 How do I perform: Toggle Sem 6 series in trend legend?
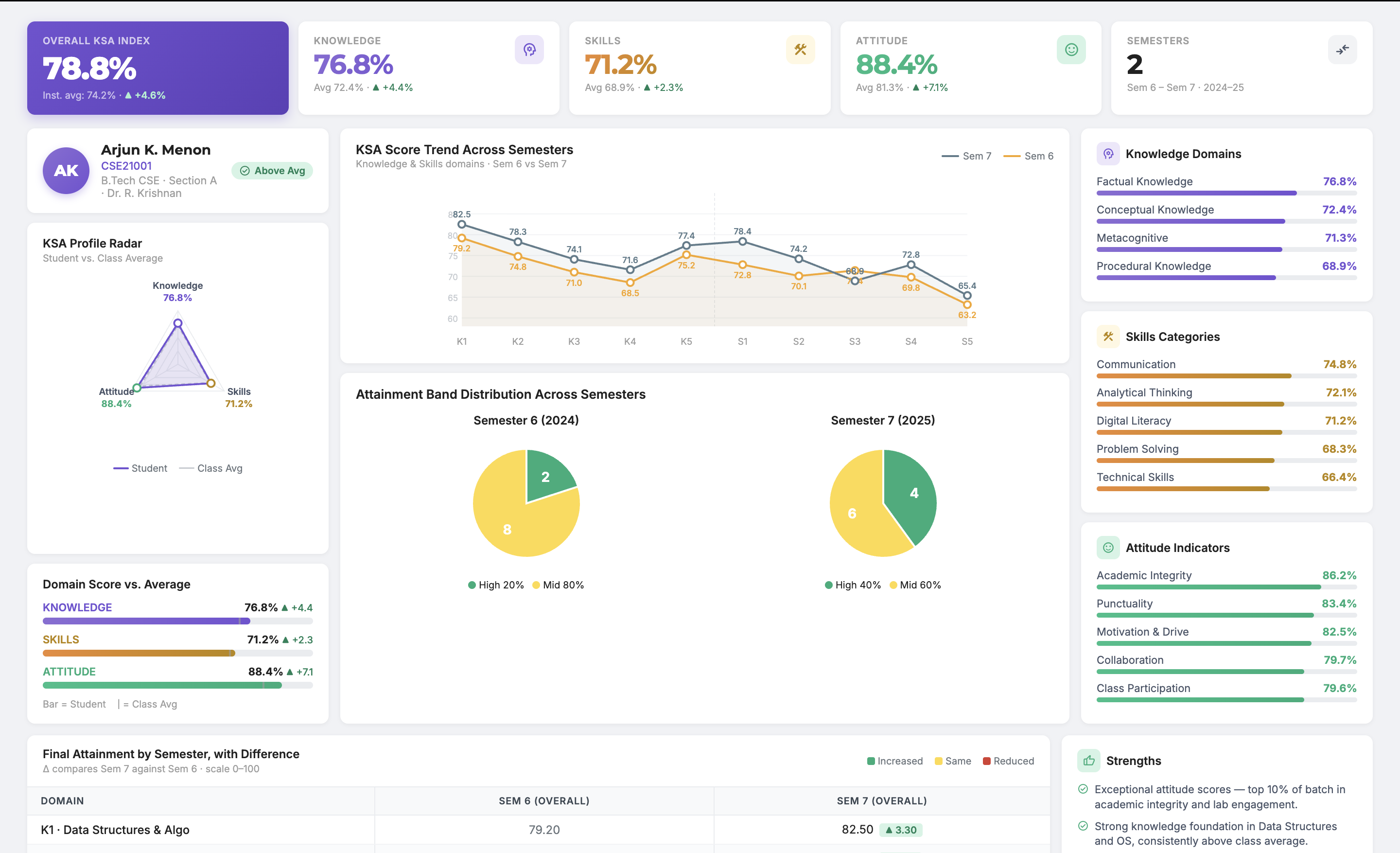(1028, 156)
